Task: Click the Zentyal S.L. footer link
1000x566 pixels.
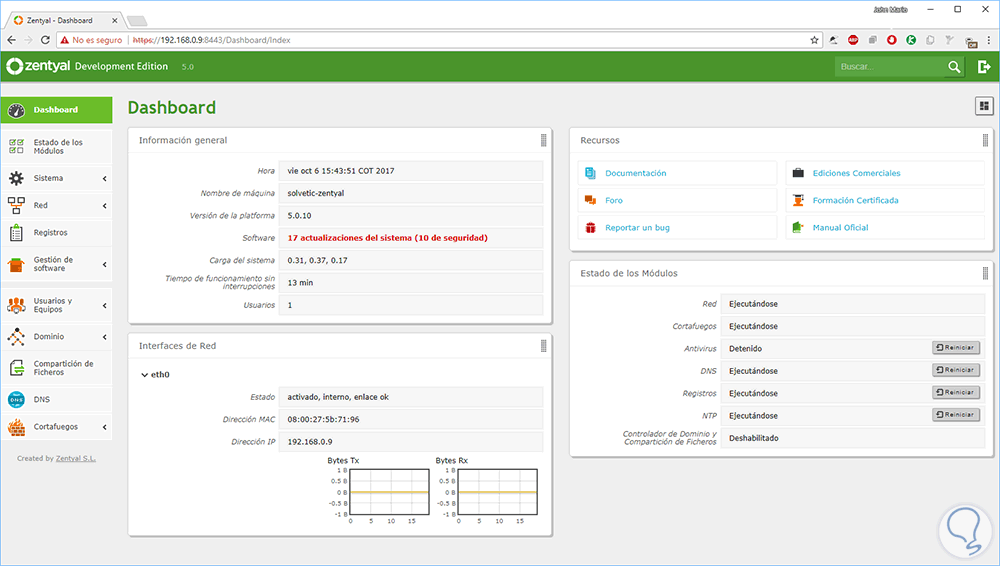Action: coord(75,458)
